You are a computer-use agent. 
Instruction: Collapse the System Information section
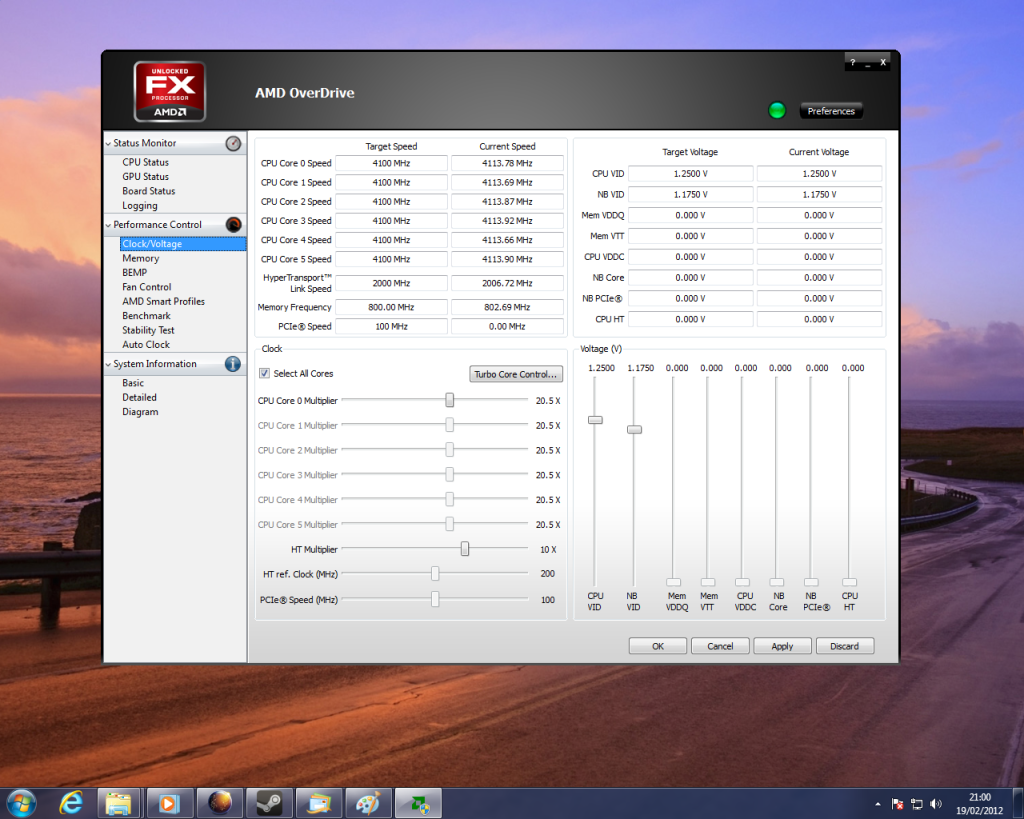pyautogui.click(x=108, y=364)
